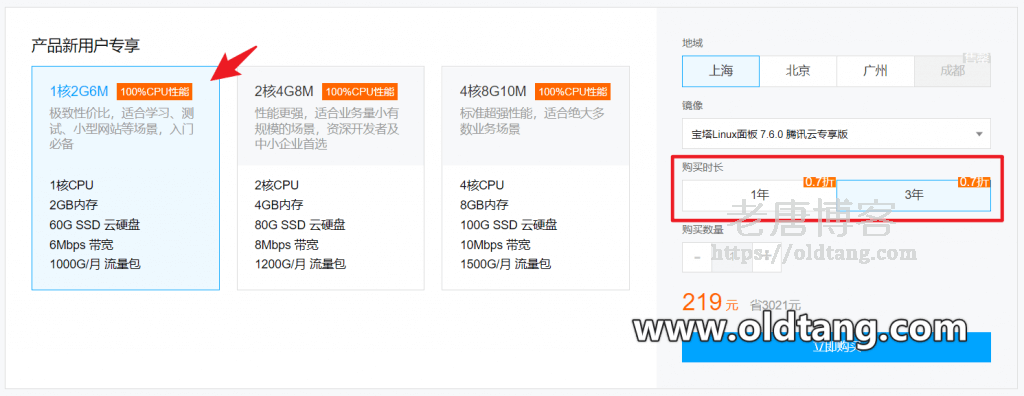Click the 极致性价比 description in the first card
The height and width of the screenshot is (396, 1024).
click(121, 128)
